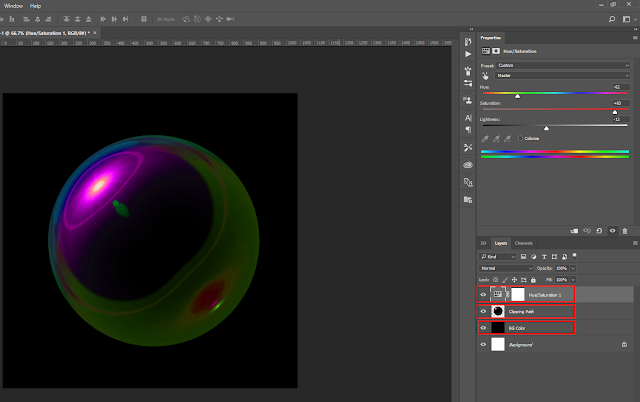Screen dimensions: 640x402
Task: Click the Masks icon in Properties
Action: click(x=496, y=51)
